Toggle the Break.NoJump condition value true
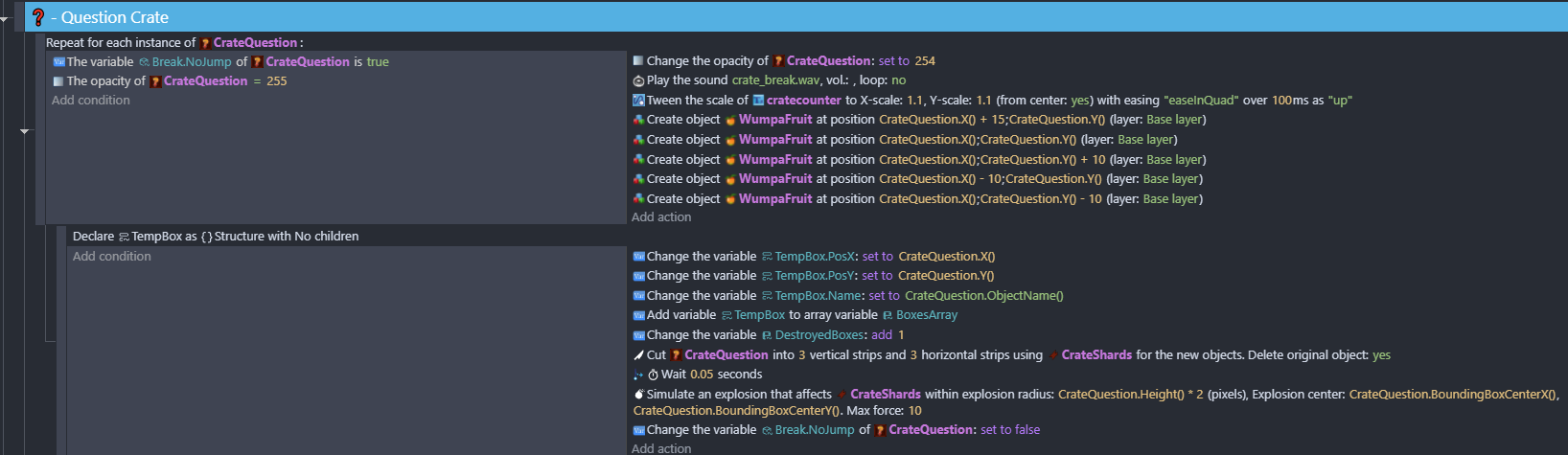Screen dimensions: 1568x455 point(378,61)
